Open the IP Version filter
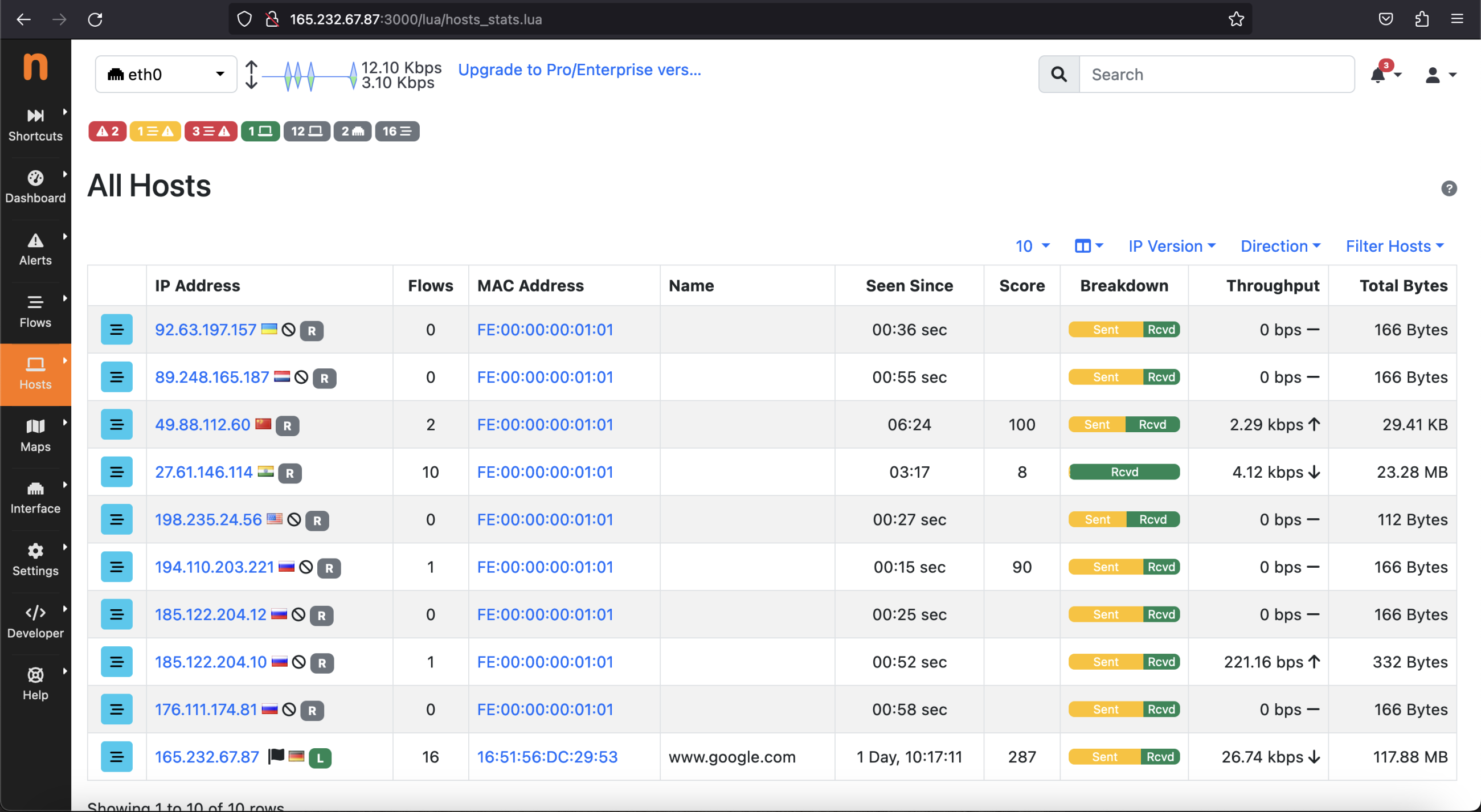 tap(1172, 246)
